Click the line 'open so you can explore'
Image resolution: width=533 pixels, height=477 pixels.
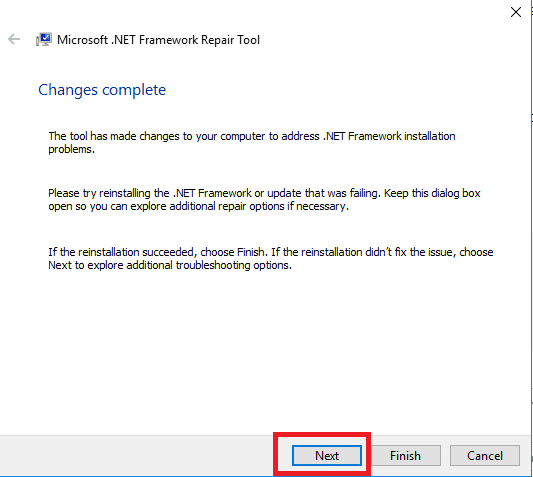click(x=199, y=206)
